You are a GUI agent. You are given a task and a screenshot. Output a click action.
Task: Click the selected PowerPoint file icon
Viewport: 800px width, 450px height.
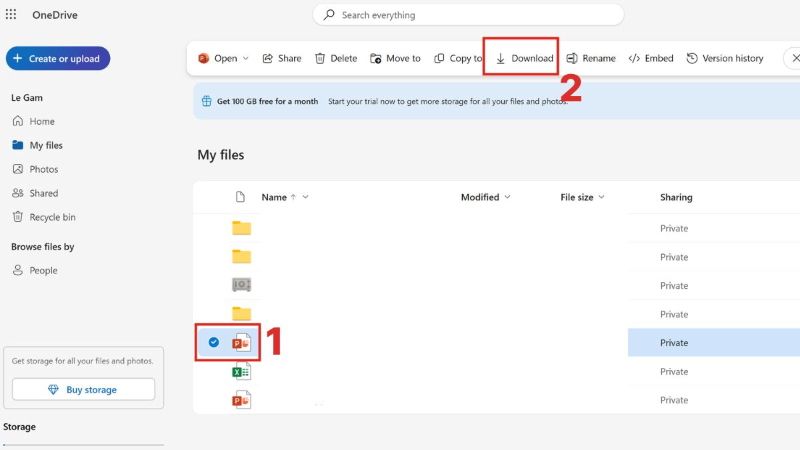[x=241, y=342]
